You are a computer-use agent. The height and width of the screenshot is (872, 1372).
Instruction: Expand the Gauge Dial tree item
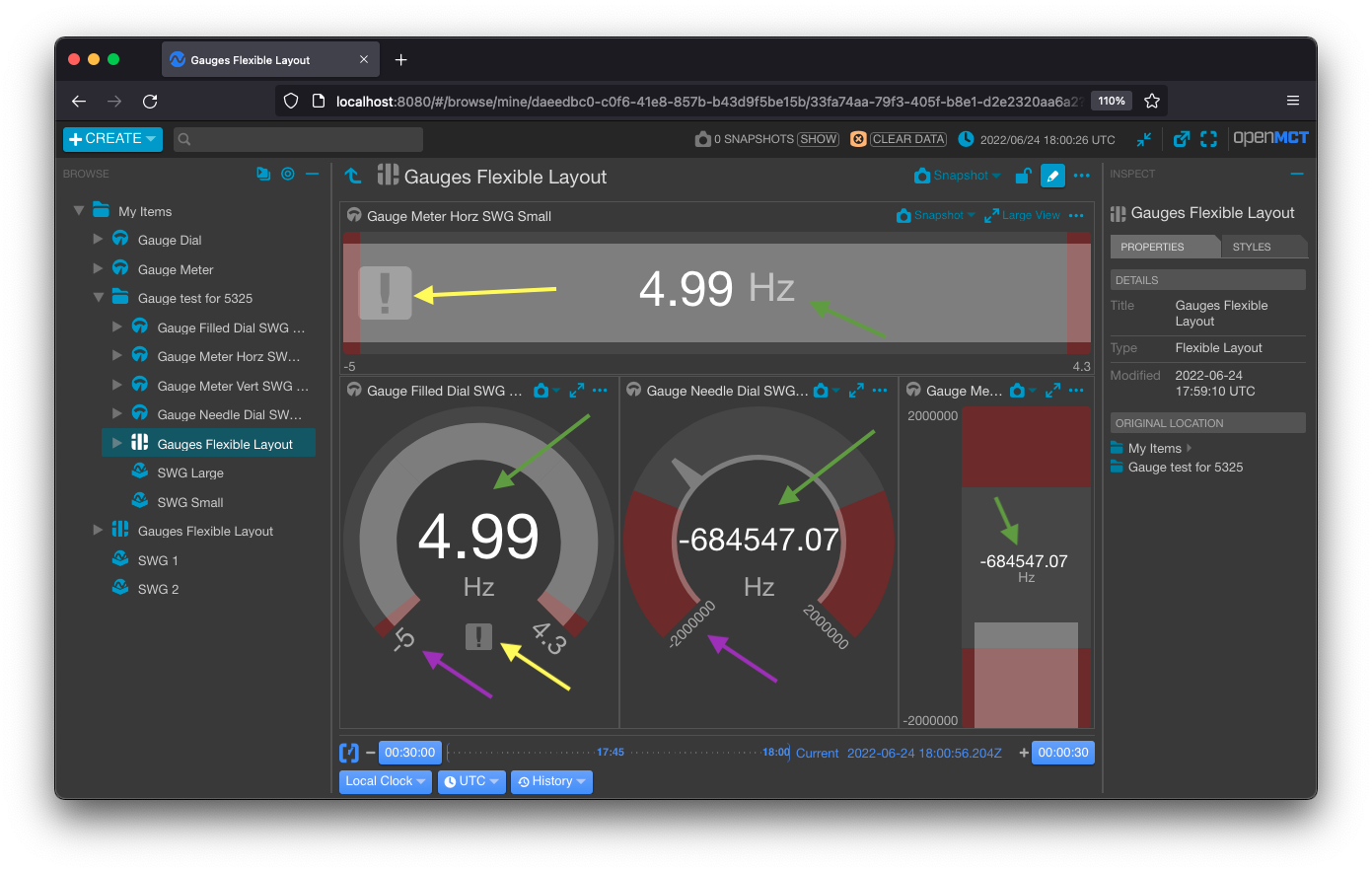pos(98,239)
